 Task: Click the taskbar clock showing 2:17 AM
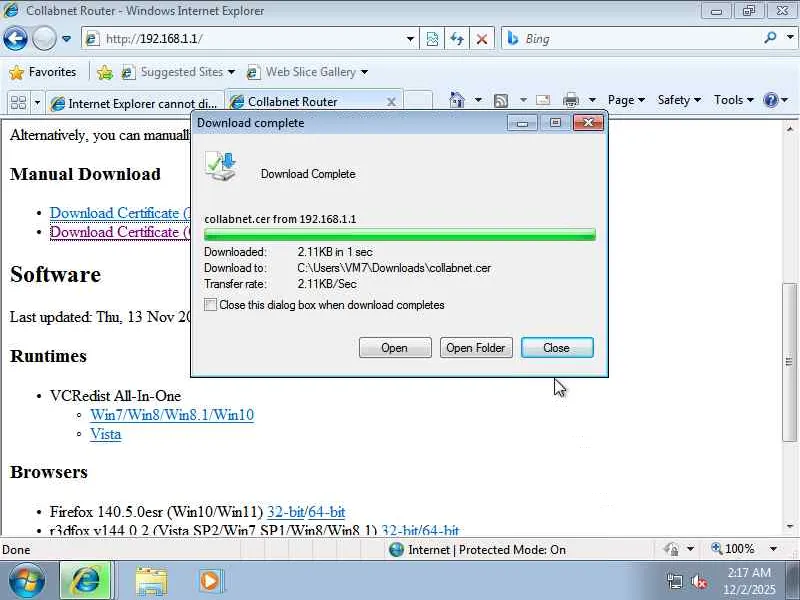pos(748,581)
